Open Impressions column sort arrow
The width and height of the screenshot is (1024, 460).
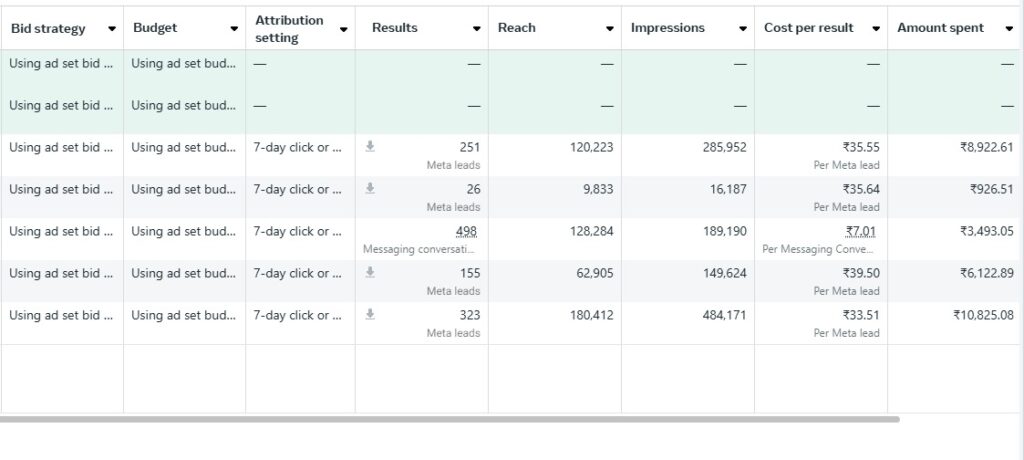click(742, 29)
